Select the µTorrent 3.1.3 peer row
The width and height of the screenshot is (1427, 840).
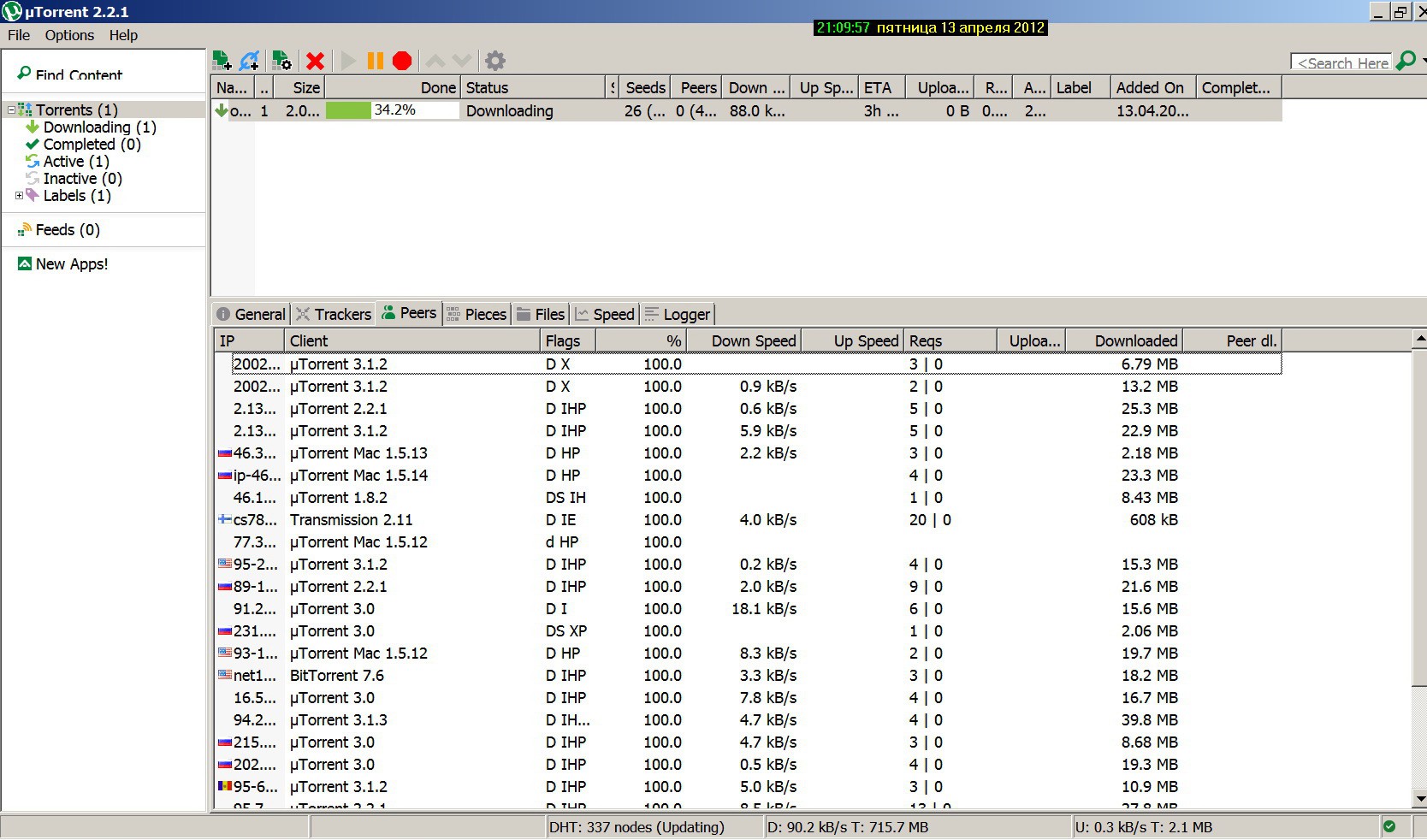[748, 719]
